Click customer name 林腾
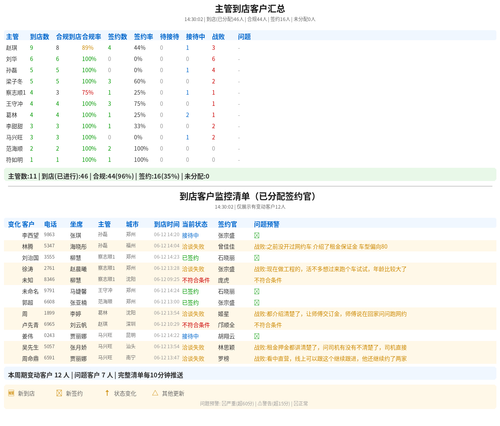Screen dimensions: 500x426 [28, 247]
